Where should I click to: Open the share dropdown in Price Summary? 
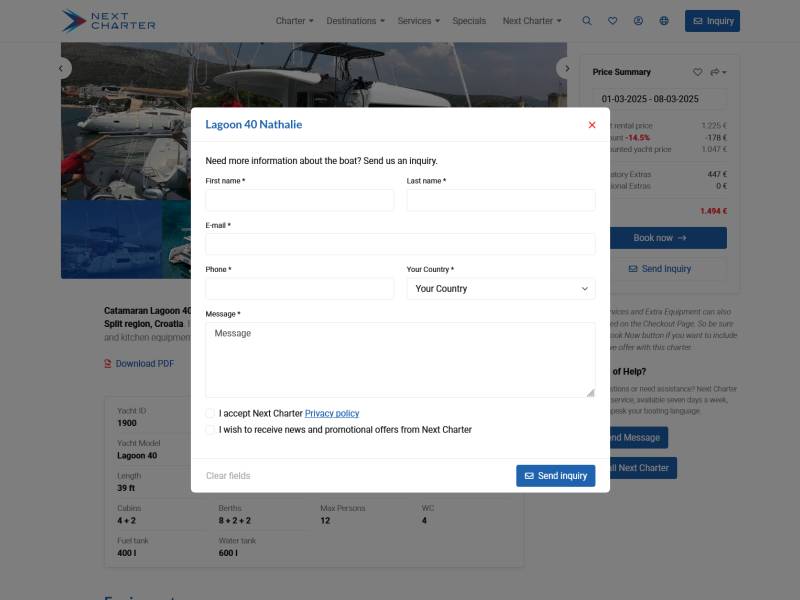718,72
